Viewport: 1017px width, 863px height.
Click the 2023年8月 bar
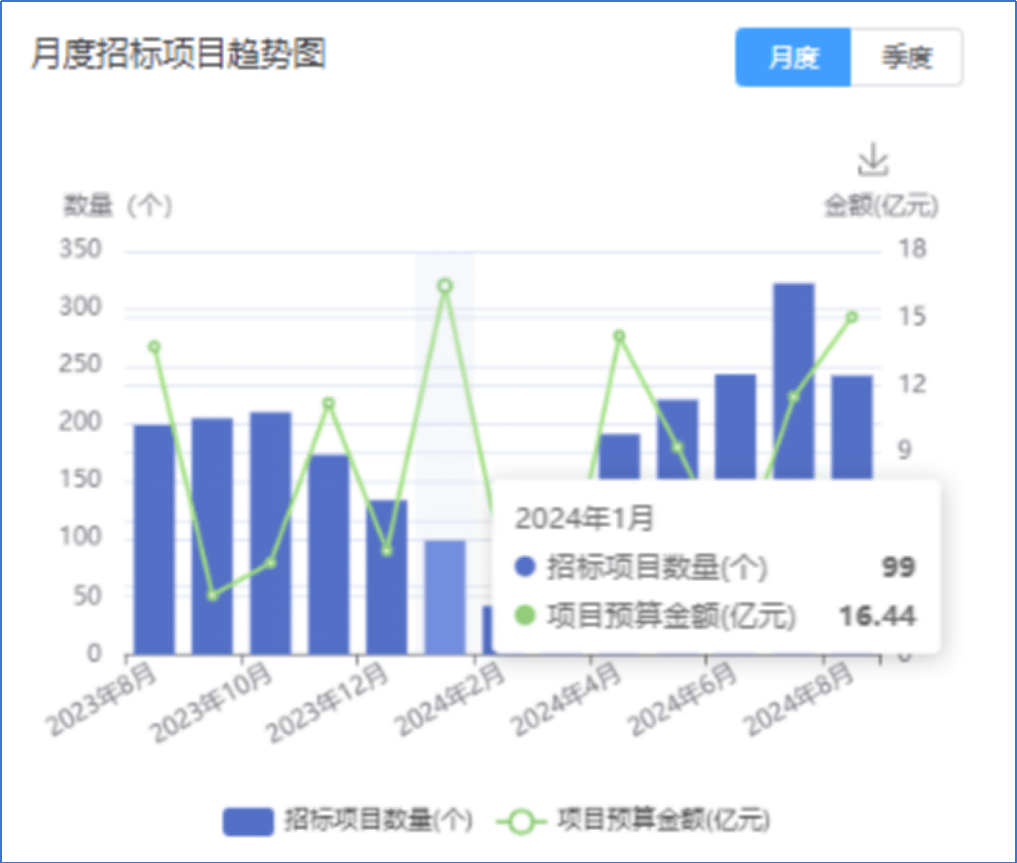(154, 540)
